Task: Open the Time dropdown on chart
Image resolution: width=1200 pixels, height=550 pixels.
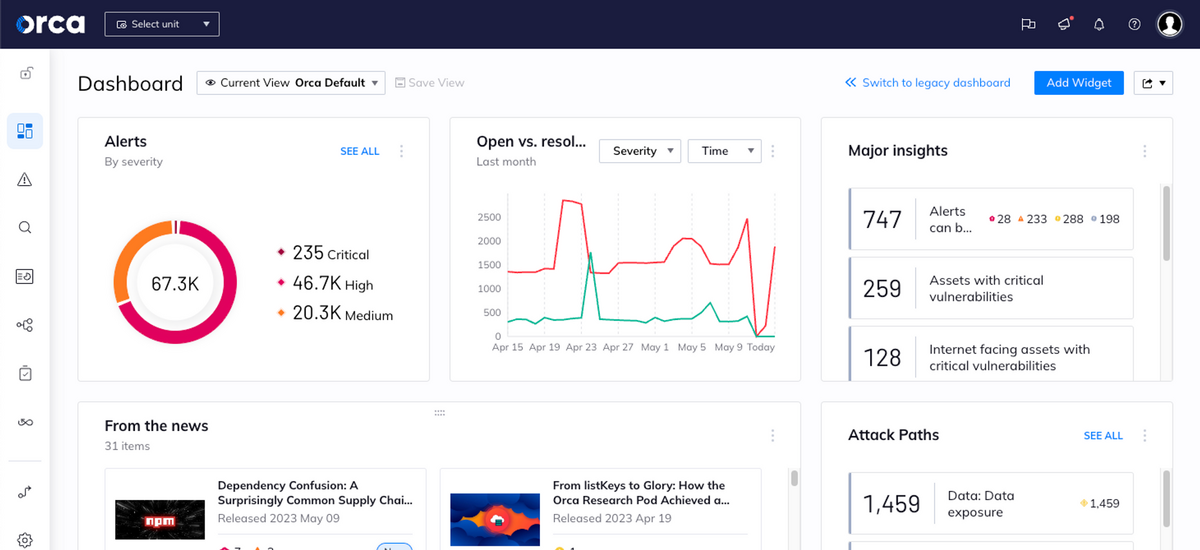Action: [725, 151]
